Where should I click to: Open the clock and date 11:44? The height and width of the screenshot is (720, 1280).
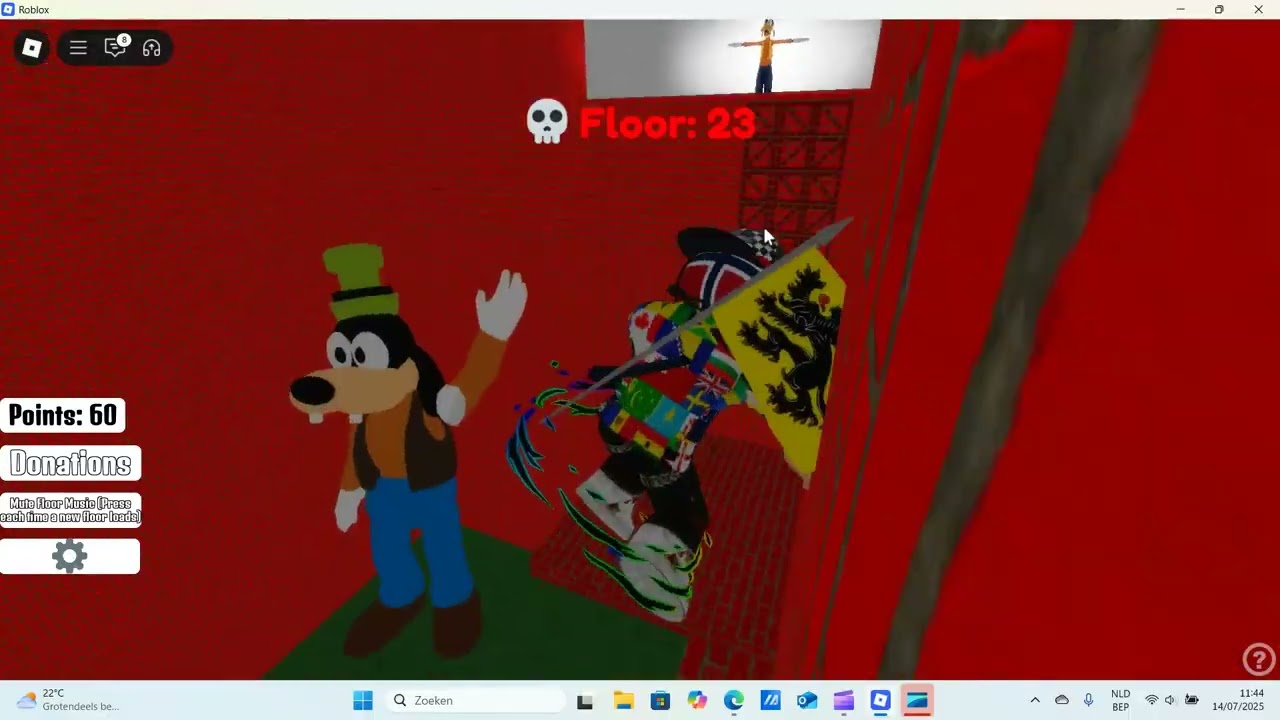(1238, 700)
